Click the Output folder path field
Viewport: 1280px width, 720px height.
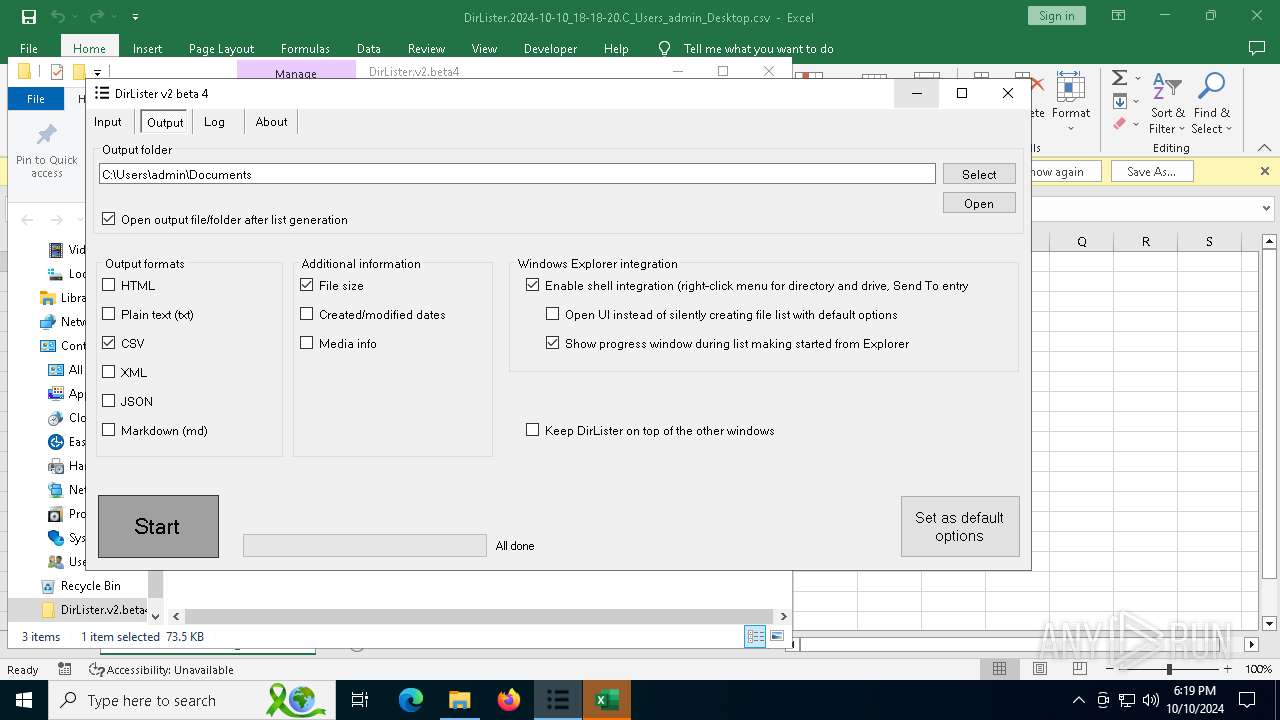[517, 174]
